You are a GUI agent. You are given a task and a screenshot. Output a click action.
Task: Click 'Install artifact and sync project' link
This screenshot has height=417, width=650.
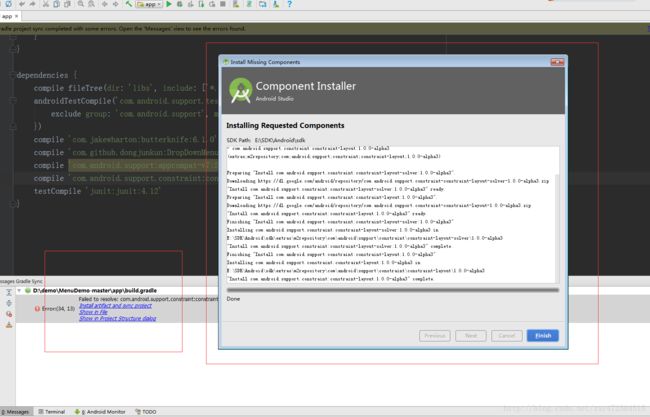click(115, 305)
